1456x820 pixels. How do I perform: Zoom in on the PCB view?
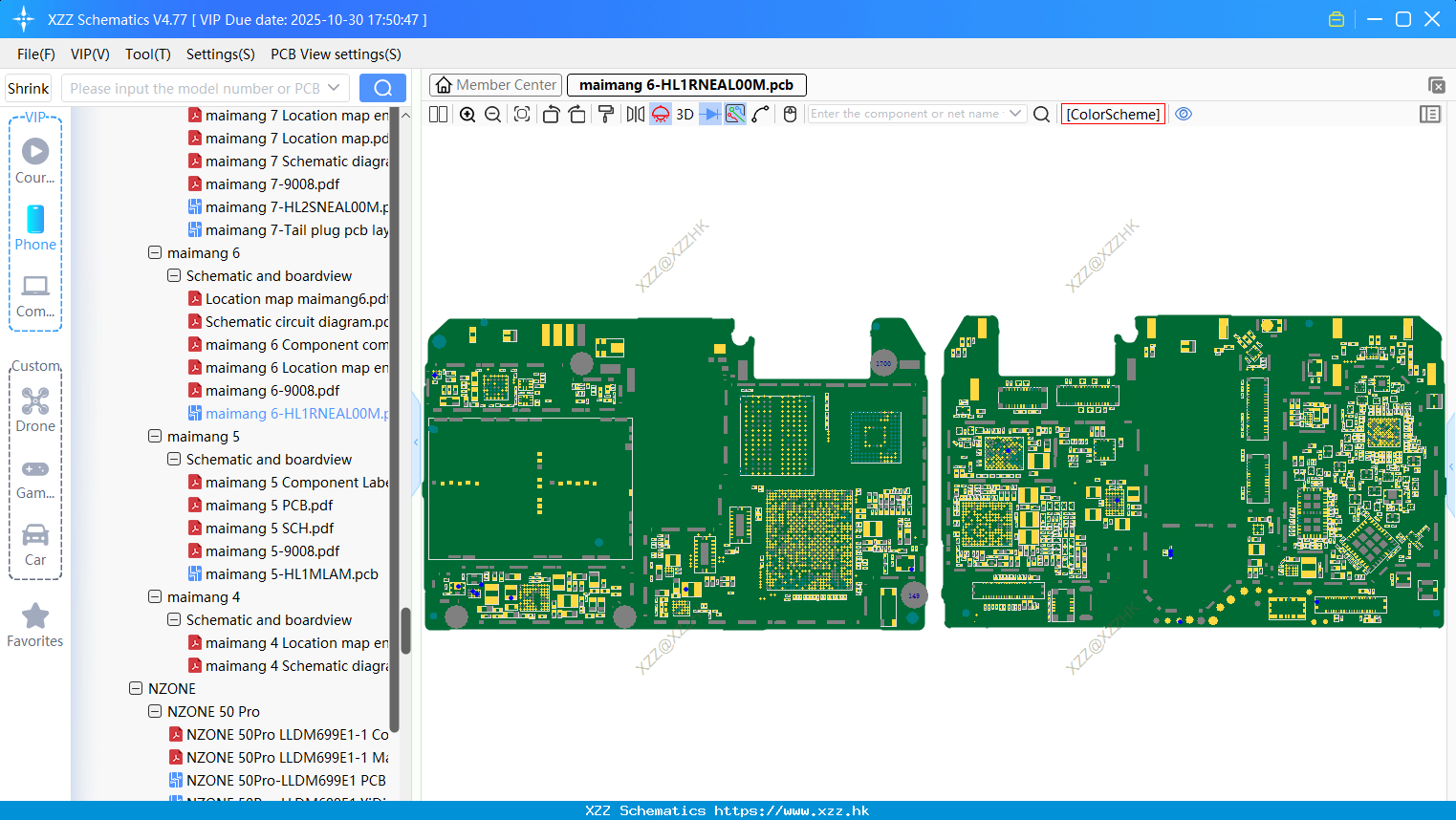[x=467, y=114]
